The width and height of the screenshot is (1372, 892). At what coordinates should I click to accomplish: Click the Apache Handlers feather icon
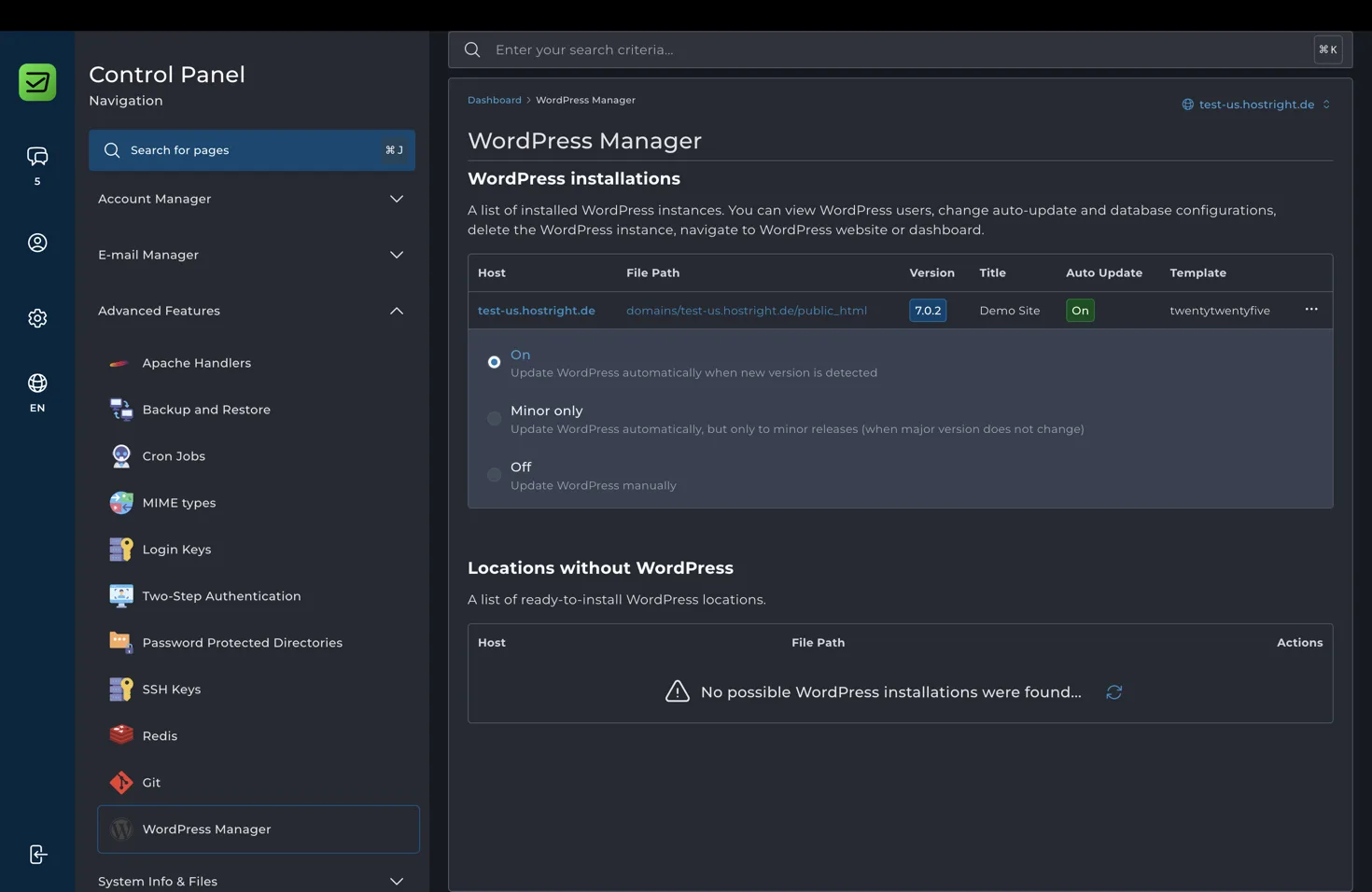tap(120, 363)
